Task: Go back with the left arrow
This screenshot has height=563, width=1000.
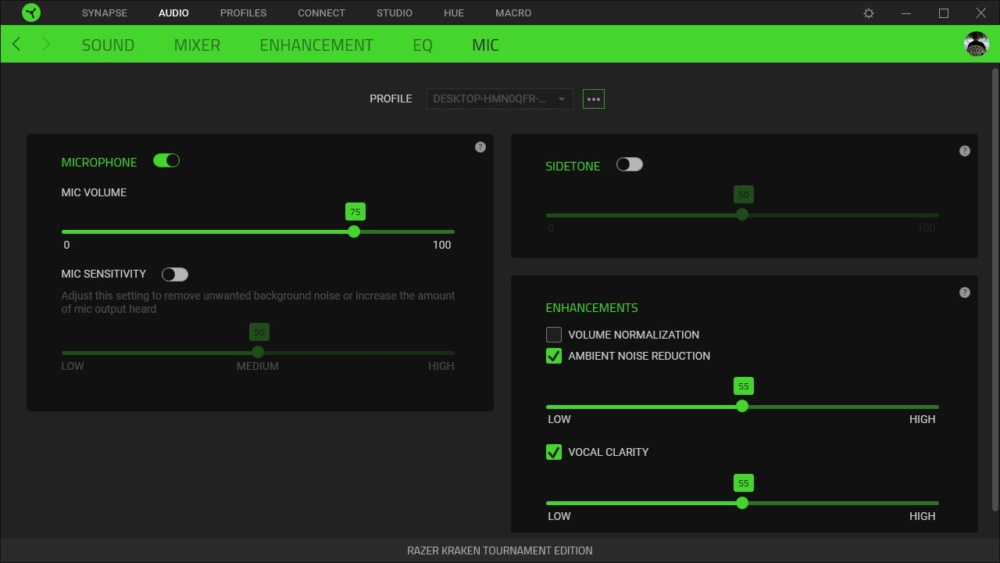Action: (17, 44)
